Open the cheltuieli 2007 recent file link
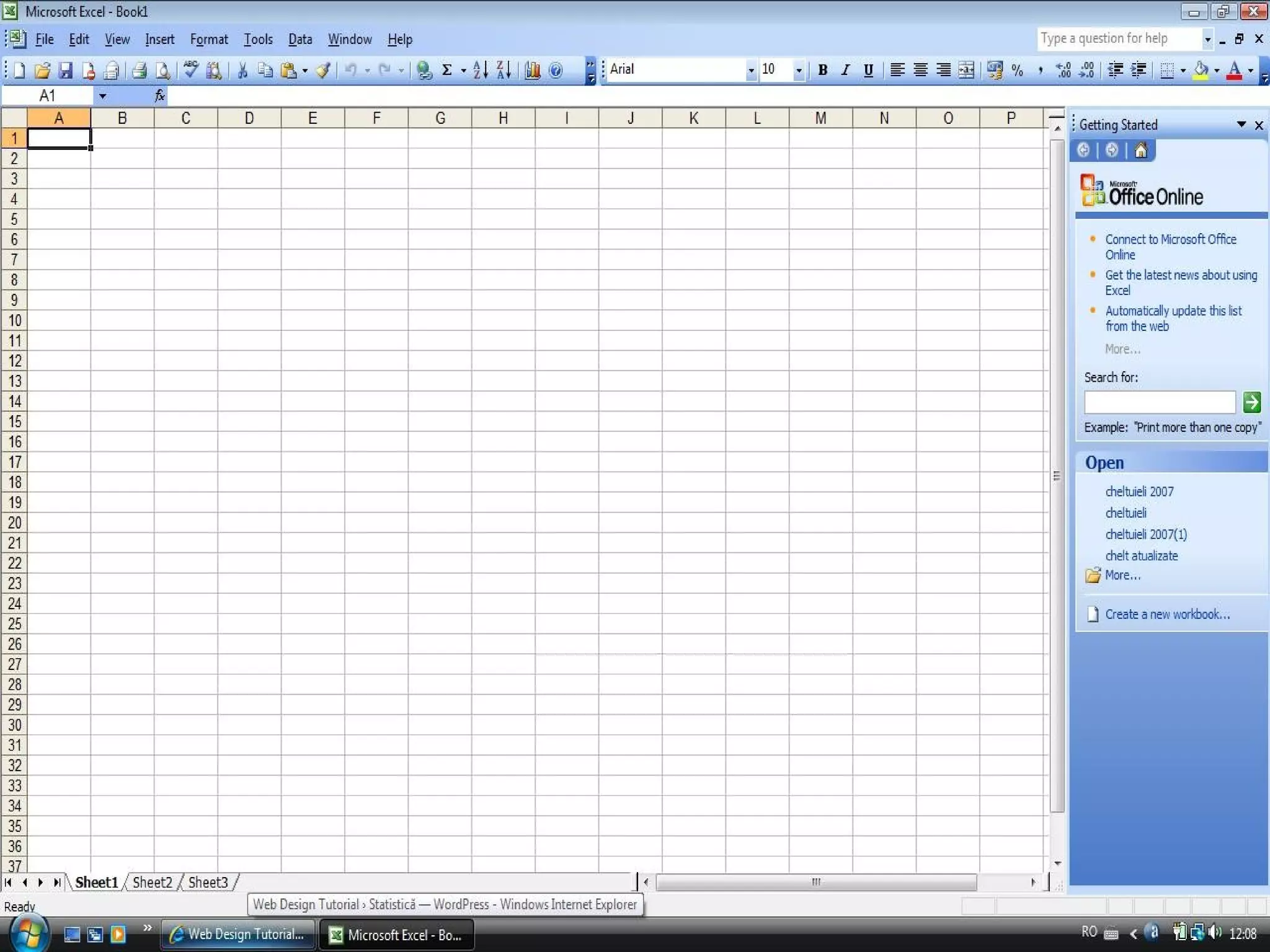Image resolution: width=1270 pixels, height=952 pixels. point(1139,491)
